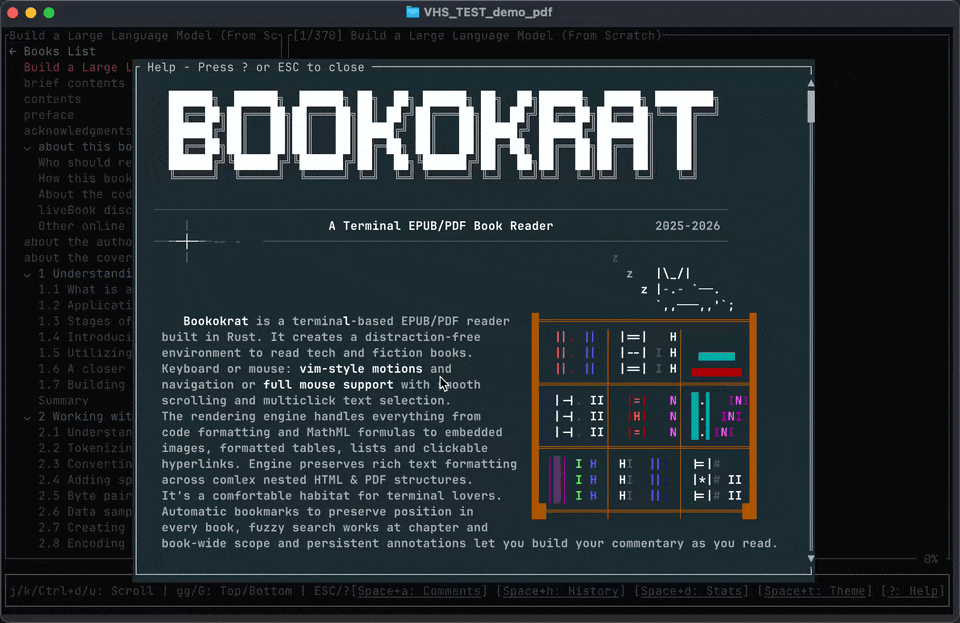960x623 pixels.
Task: Open section '1.5 Utilizing'
Action: point(85,354)
